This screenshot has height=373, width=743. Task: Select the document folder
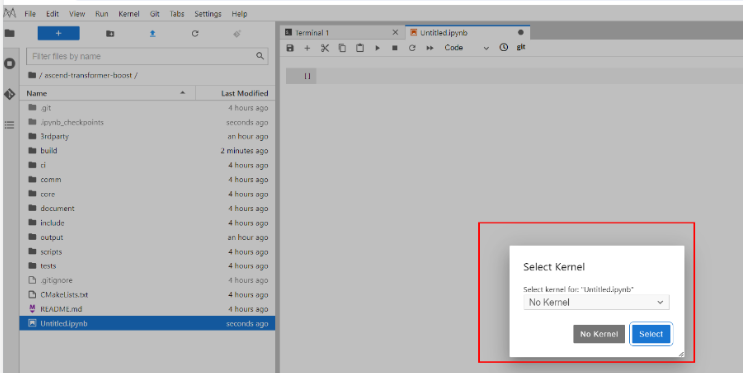(147, 208)
